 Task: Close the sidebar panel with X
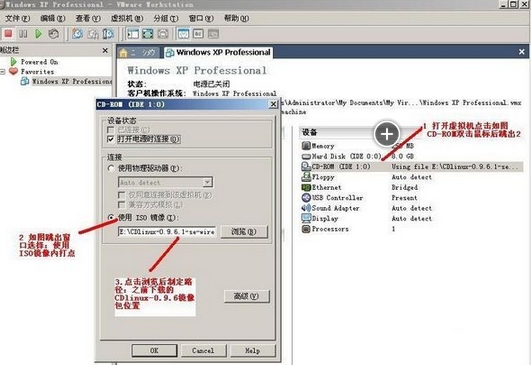(105, 50)
